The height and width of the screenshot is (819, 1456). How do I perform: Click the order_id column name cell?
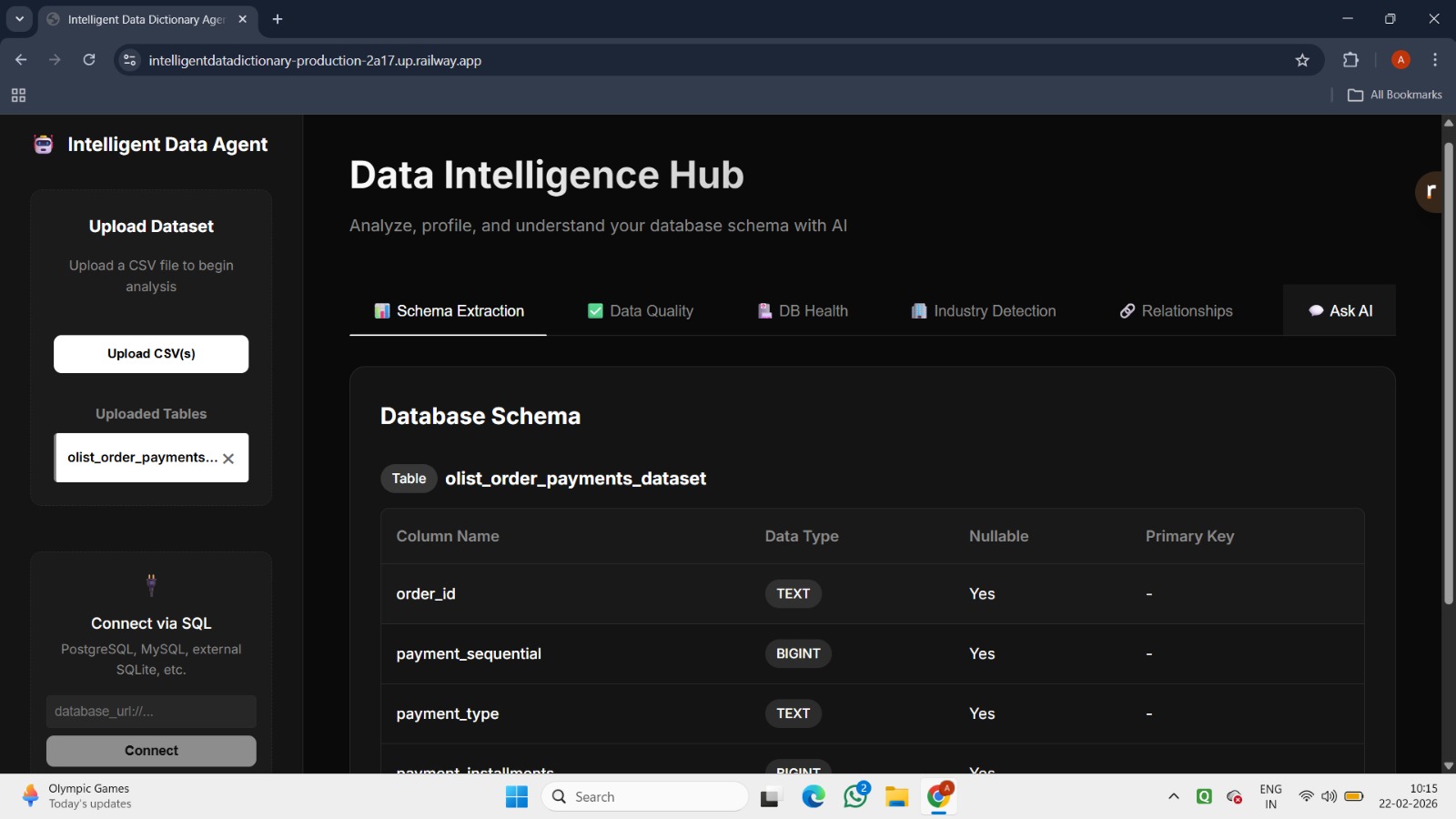click(426, 594)
